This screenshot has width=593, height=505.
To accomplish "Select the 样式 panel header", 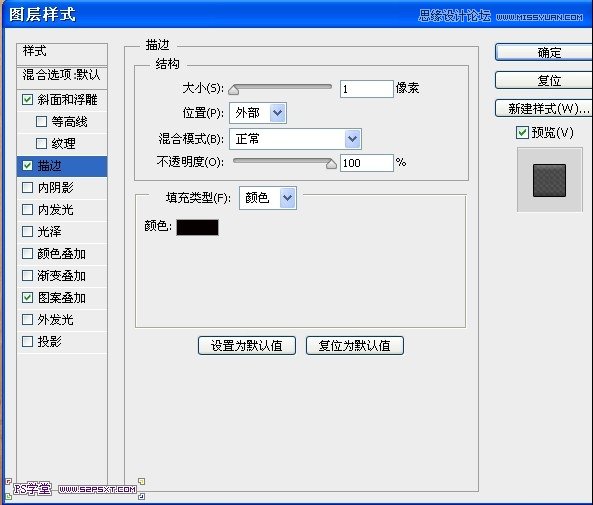I will pyautogui.click(x=62, y=54).
